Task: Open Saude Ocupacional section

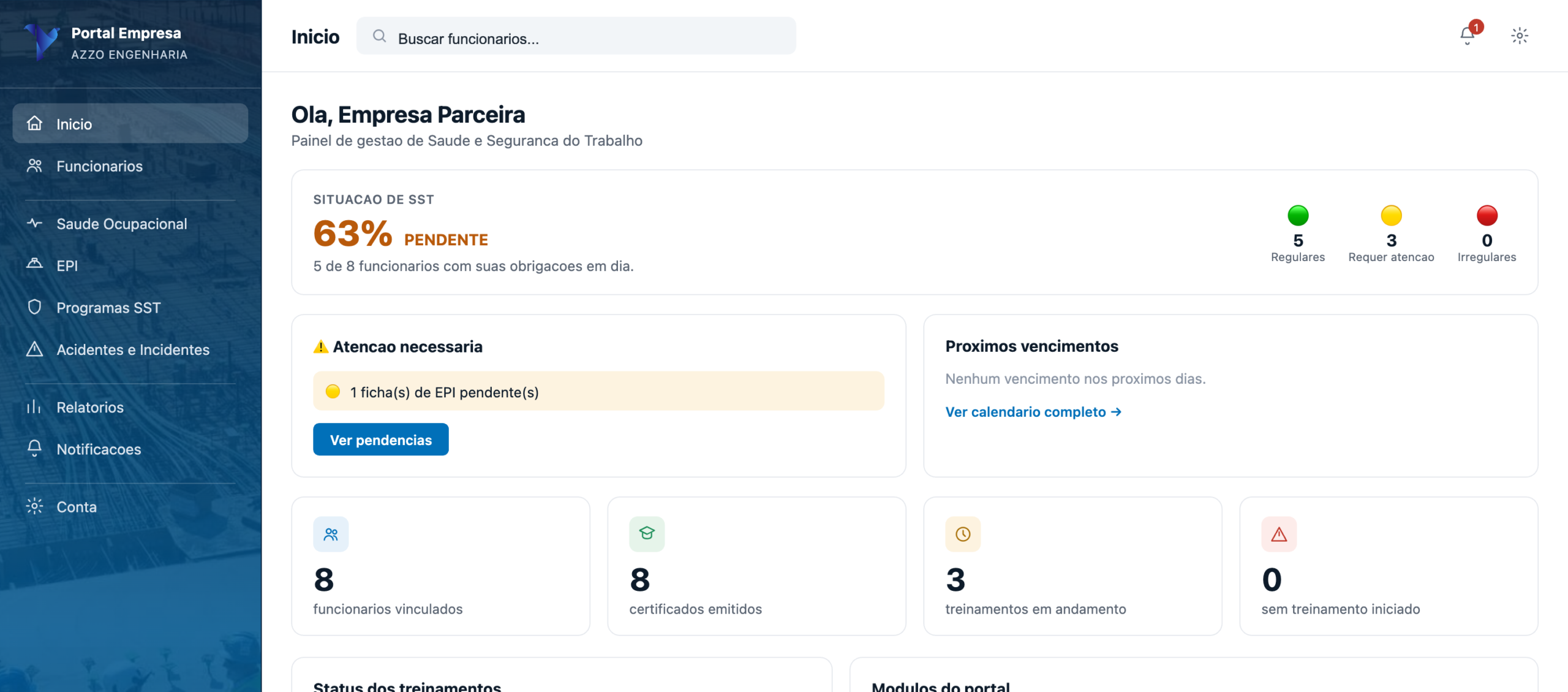Action: [x=130, y=224]
